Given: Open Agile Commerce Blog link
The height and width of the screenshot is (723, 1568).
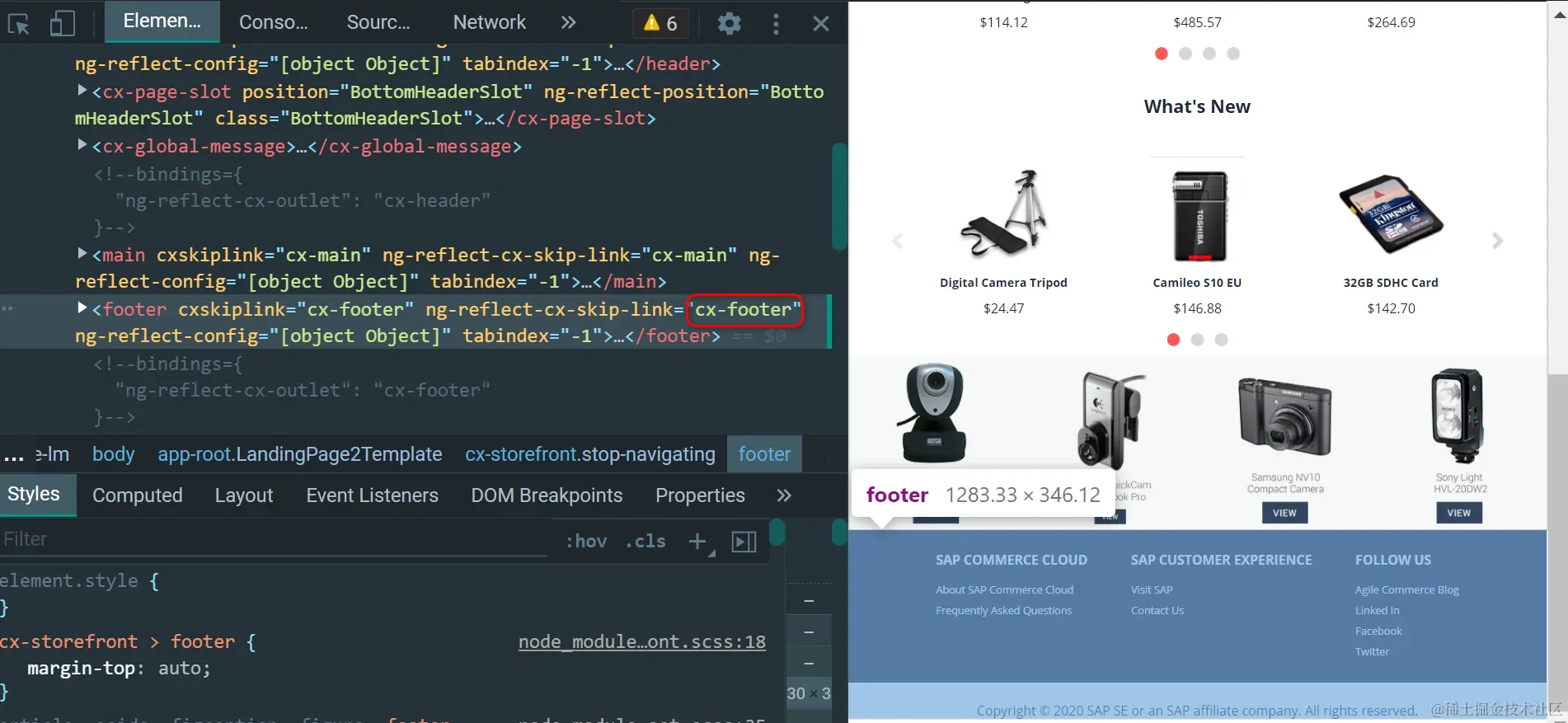Looking at the screenshot, I should click(x=1406, y=589).
